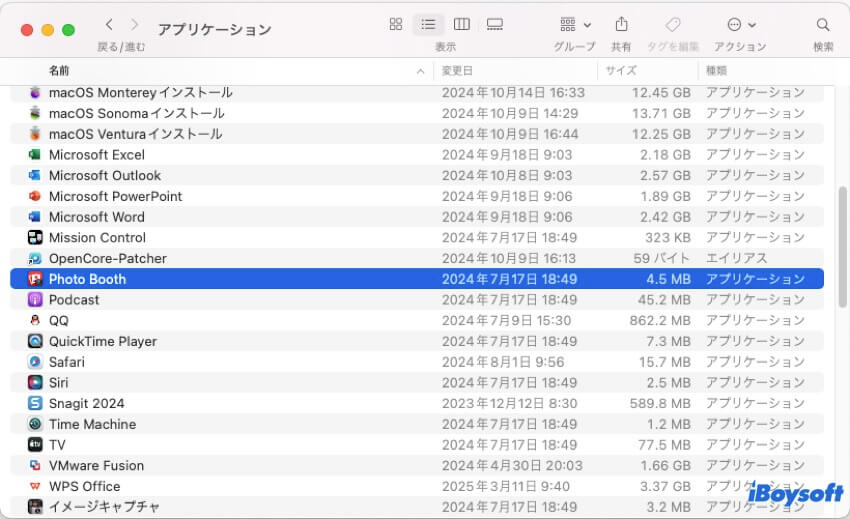
Task: Click the エイリアス kind cell
Action: pos(736,258)
